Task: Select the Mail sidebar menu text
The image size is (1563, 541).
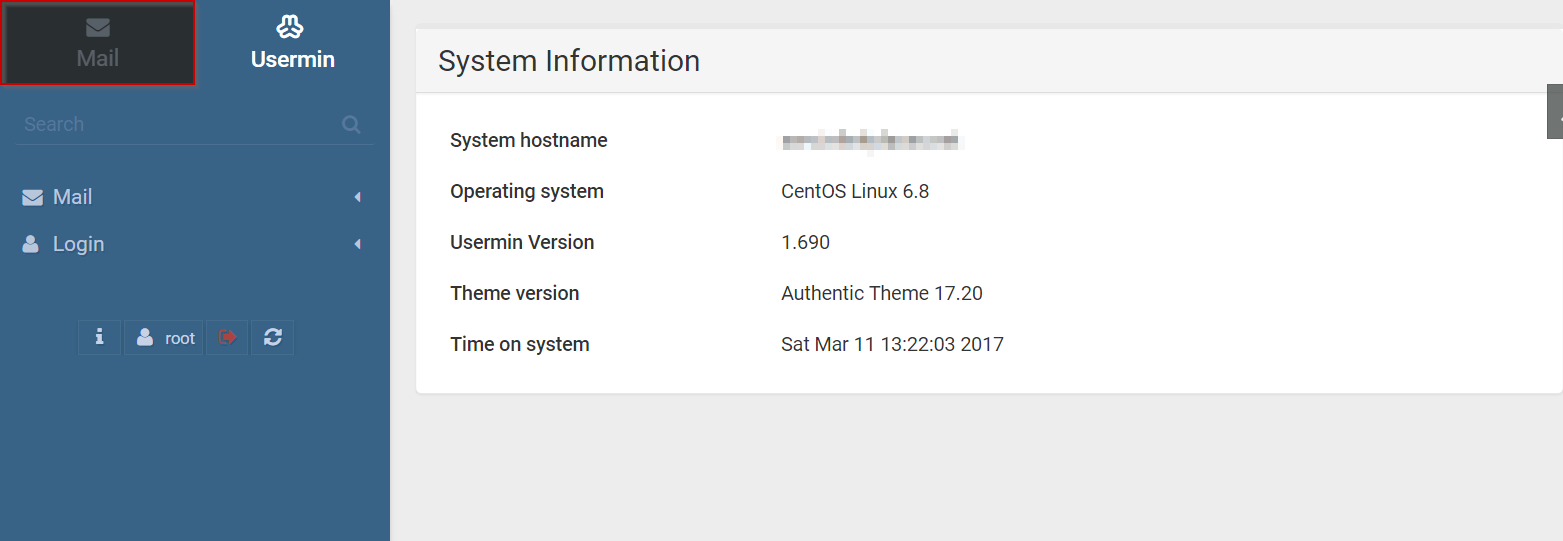Action: coord(73,197)
